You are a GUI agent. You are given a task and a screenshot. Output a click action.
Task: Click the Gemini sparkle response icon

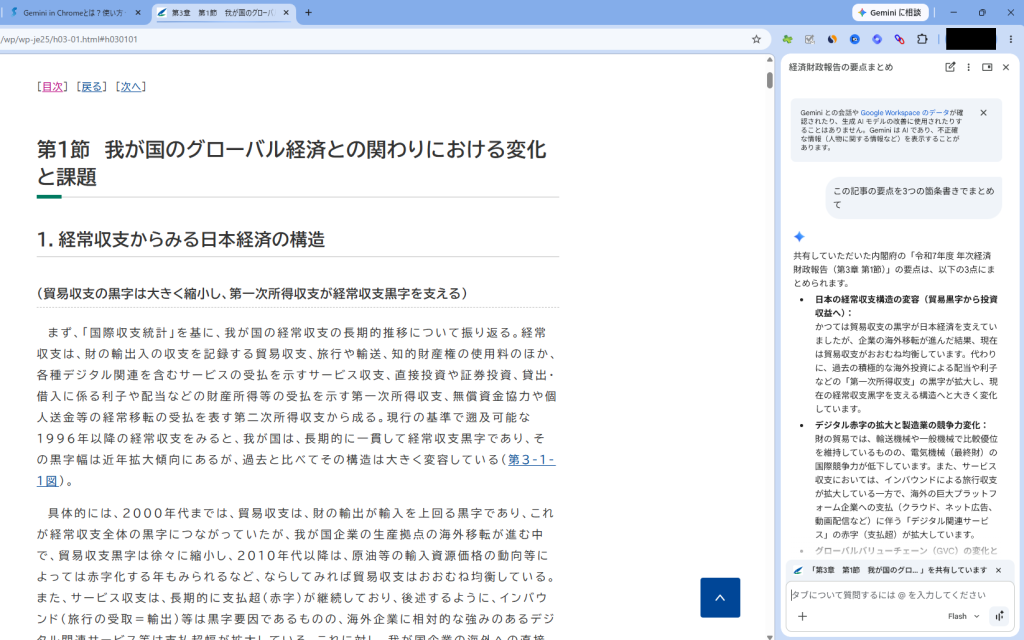(x=799, y=236)
